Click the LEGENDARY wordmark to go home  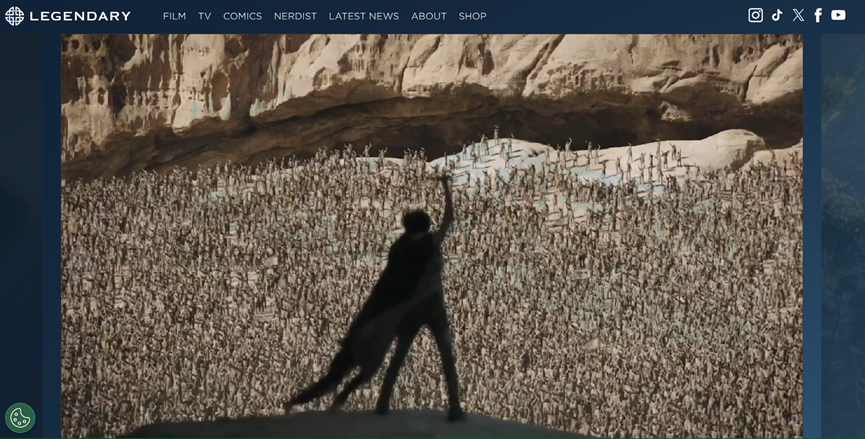80,16
